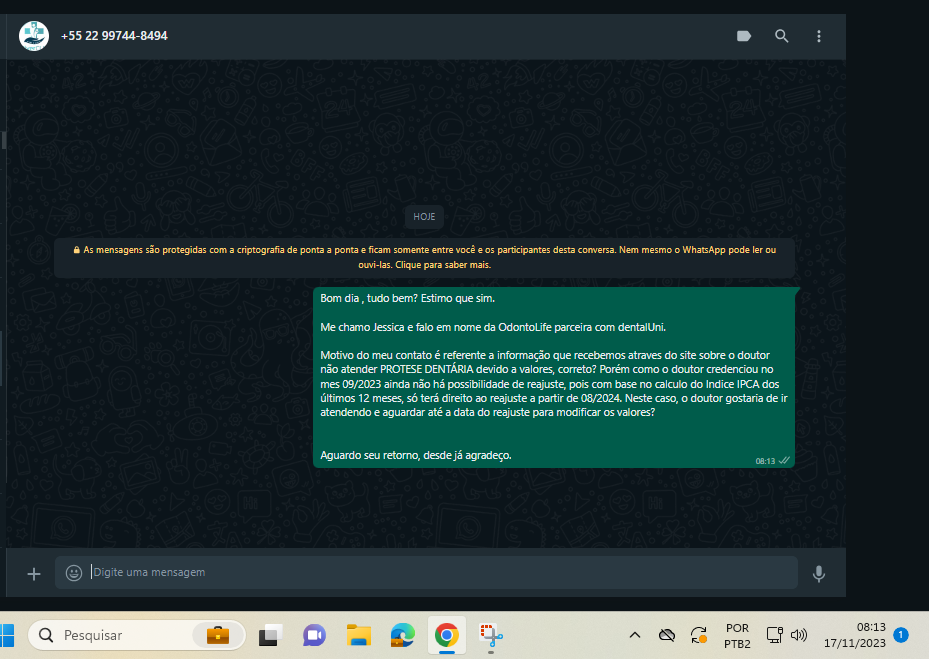Click the double-check delivery ticks
929x659 pixels.
[784, 460]
